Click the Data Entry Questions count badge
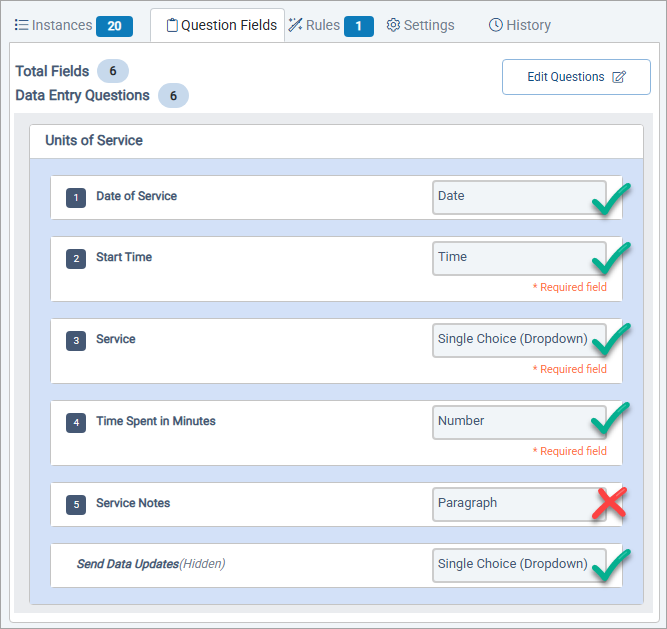The height and width of the screenshot is (629, 667). click(x=173, y=96)
